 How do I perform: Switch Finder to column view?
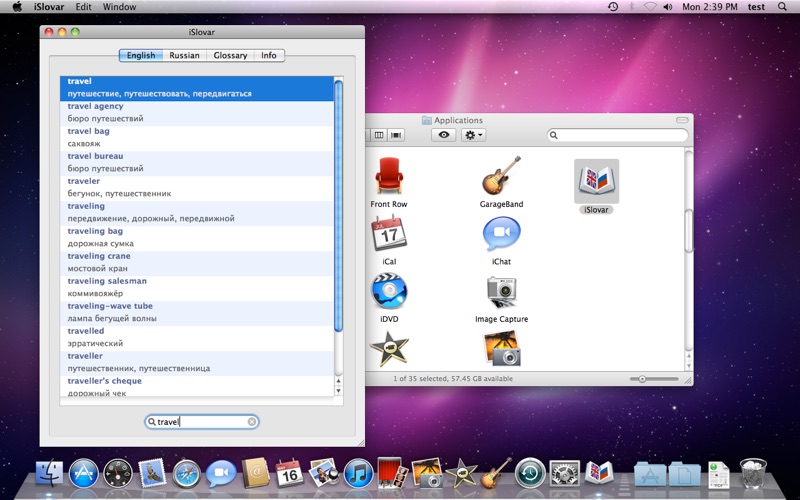tap(379, 135)
